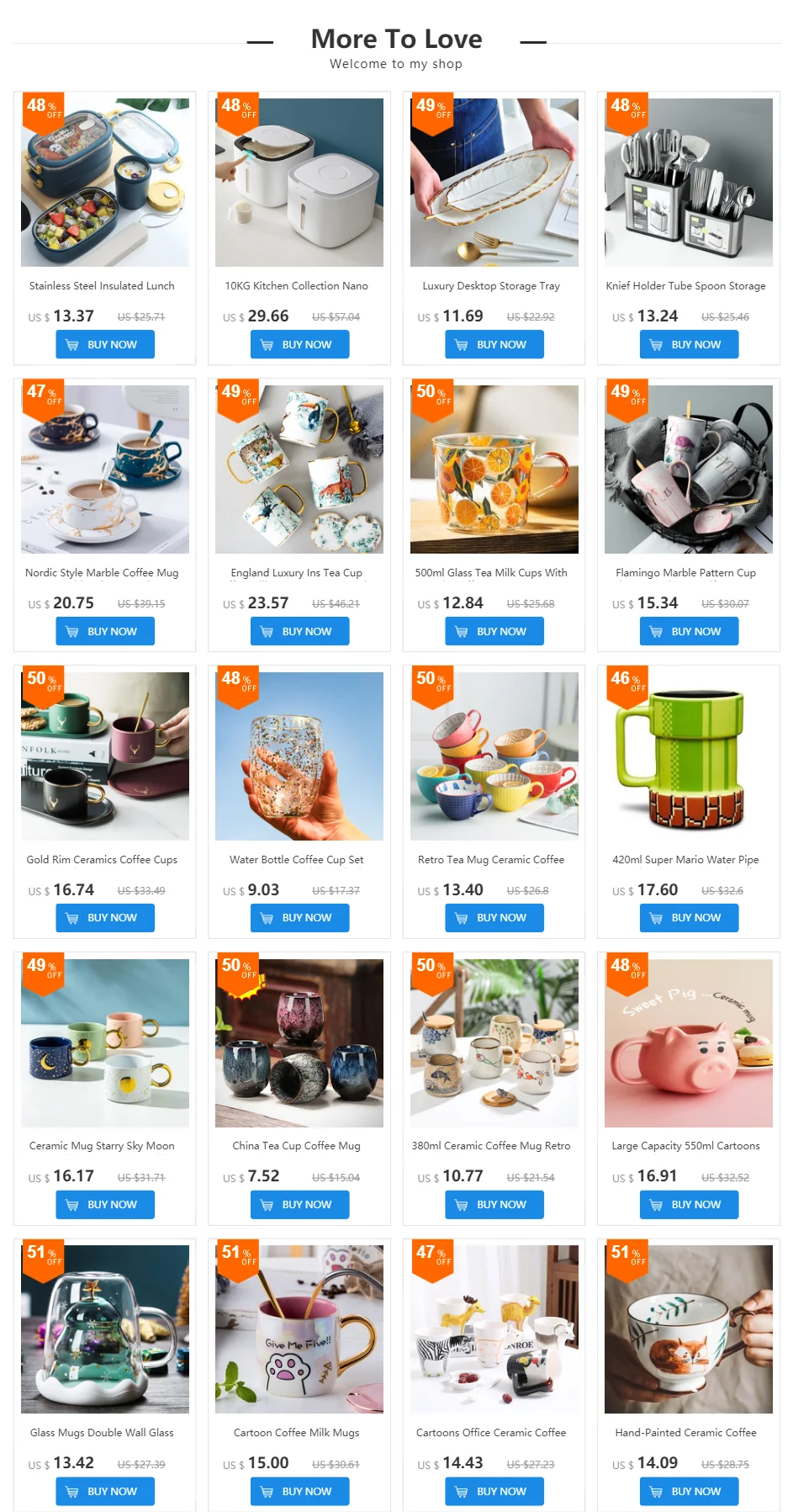
Task: Open the Knief Holder Tube Spoon Storage title
Action: click(x=685, y=286)
